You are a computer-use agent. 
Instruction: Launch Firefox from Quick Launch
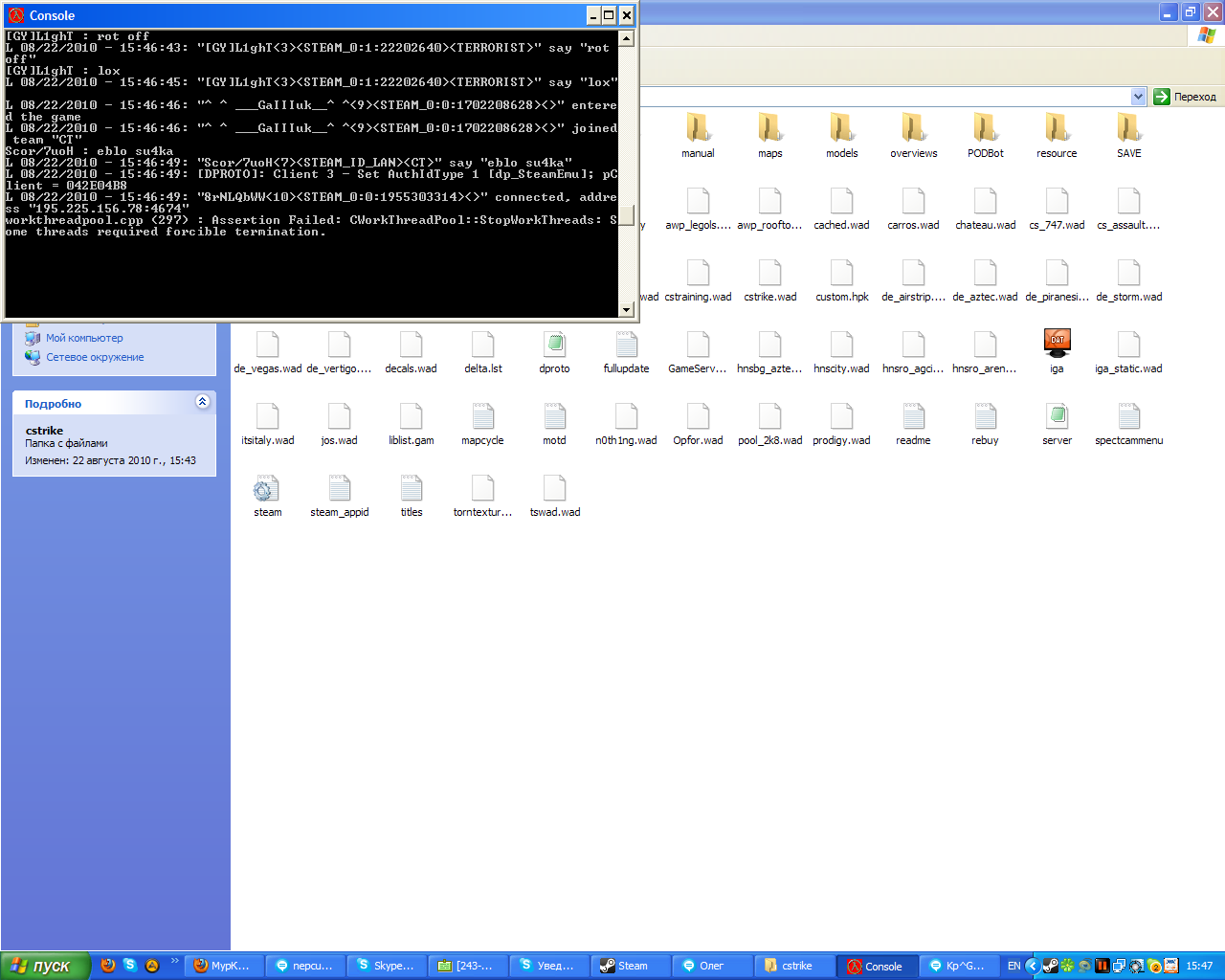point(108,966)
